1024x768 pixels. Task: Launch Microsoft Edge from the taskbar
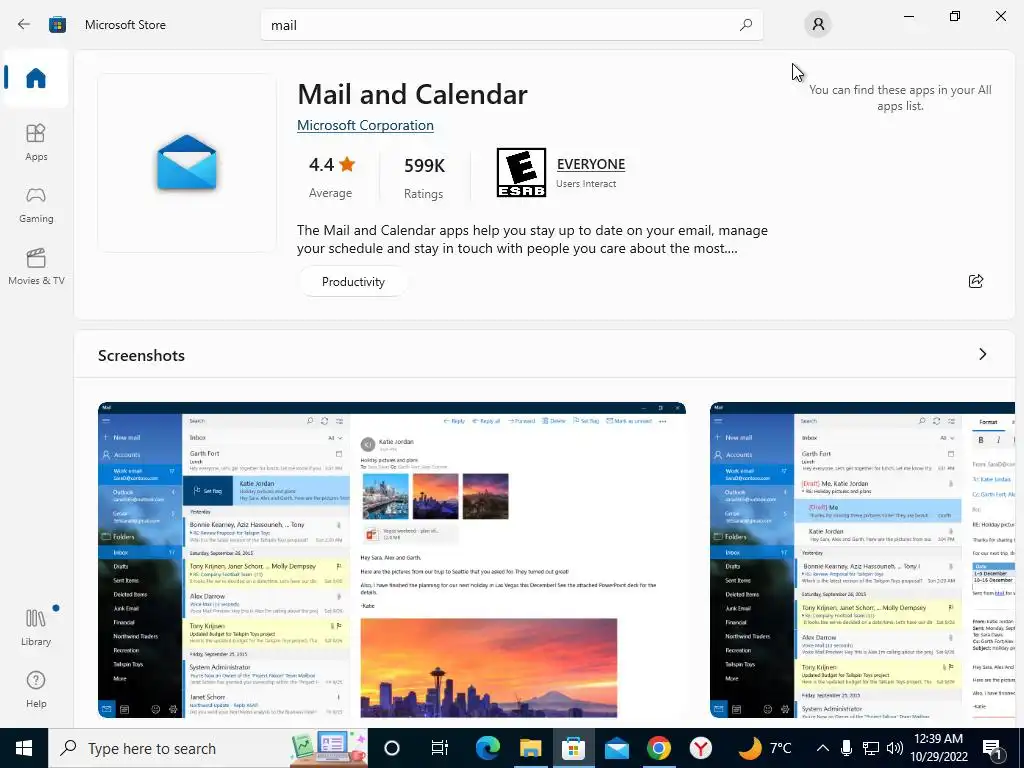[x=487, y=748]
